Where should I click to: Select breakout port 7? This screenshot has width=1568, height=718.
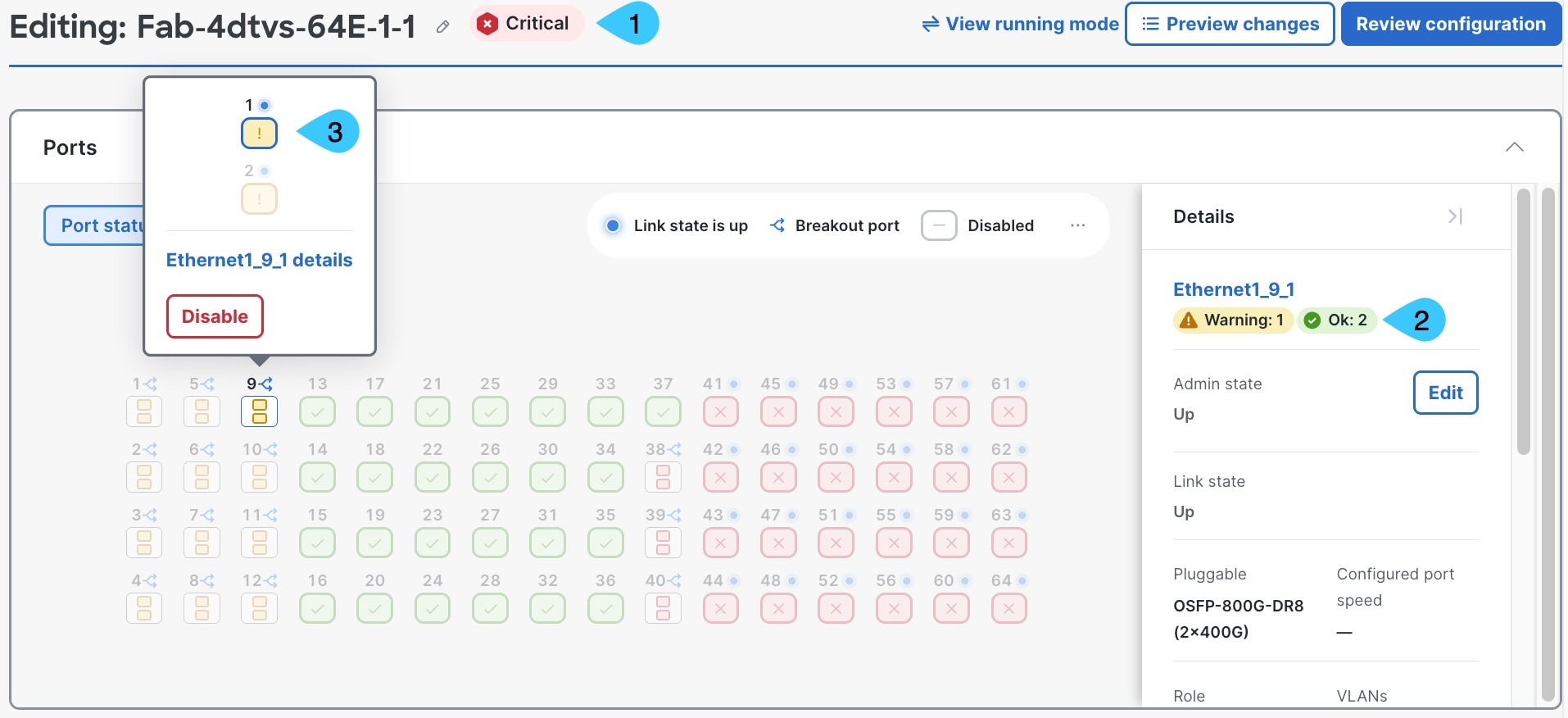(202, 543)
